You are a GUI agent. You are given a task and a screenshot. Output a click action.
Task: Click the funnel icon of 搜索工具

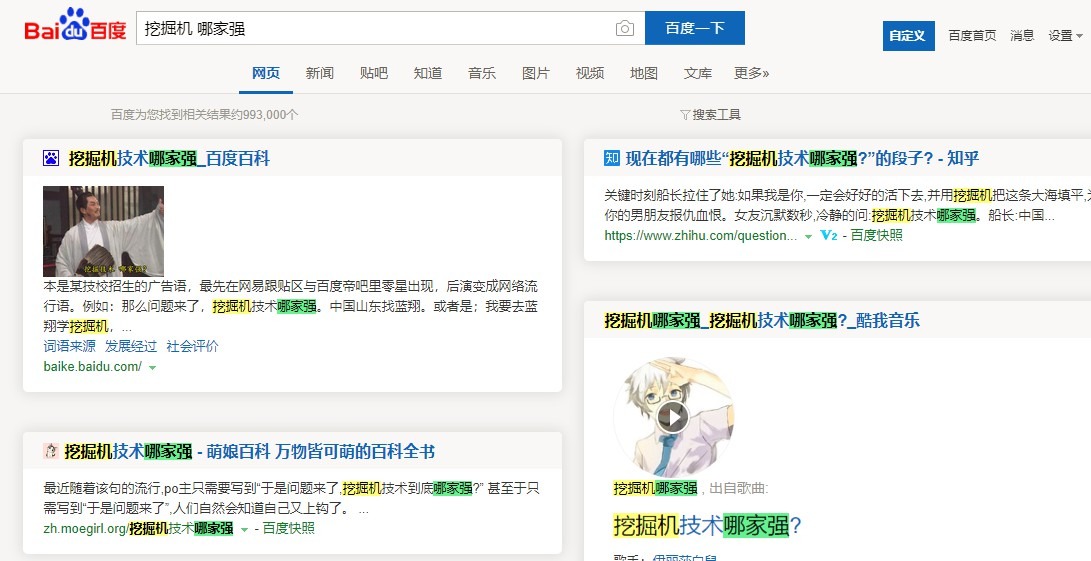(x=685, y=114)
